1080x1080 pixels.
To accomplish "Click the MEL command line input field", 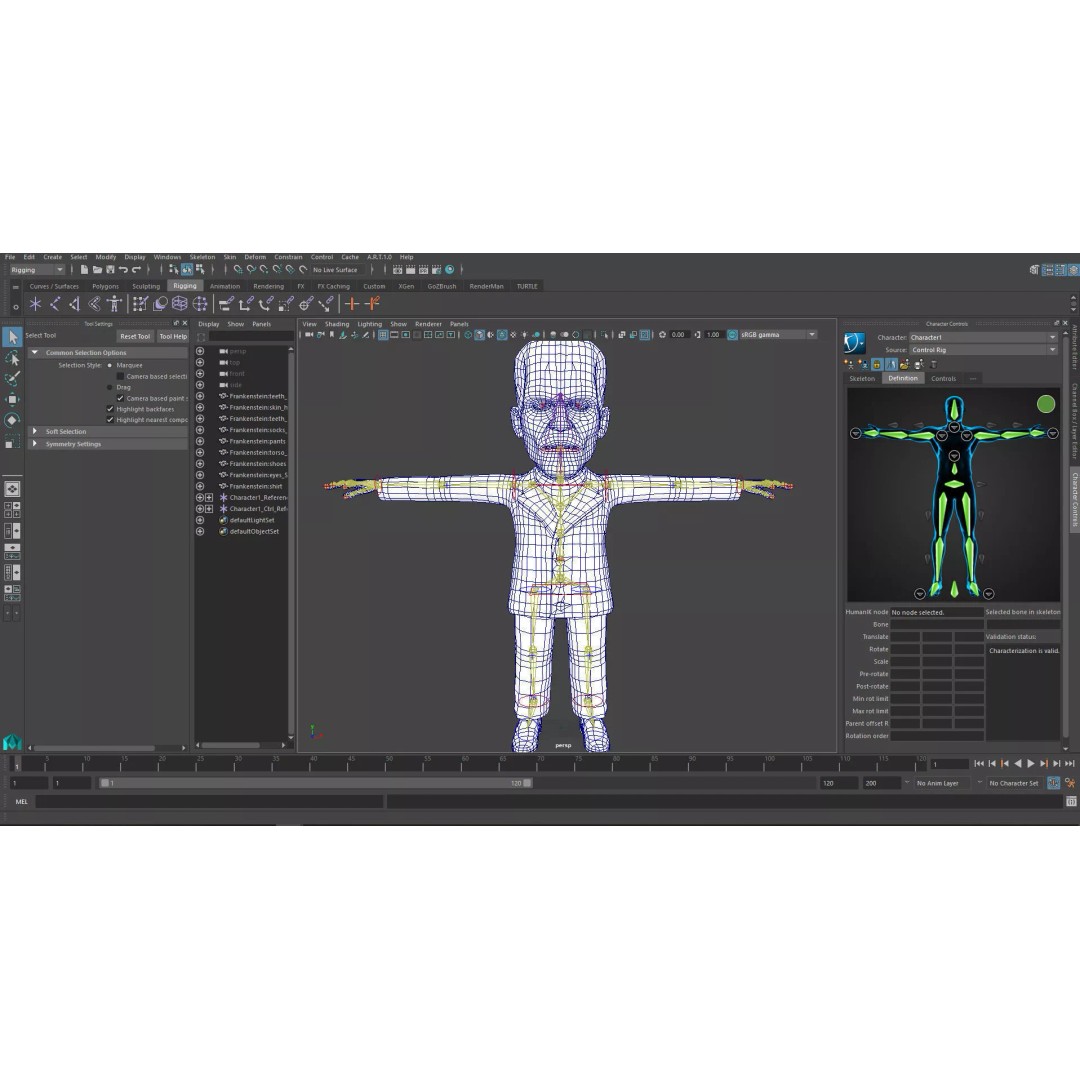I will (x=209, y=802).
